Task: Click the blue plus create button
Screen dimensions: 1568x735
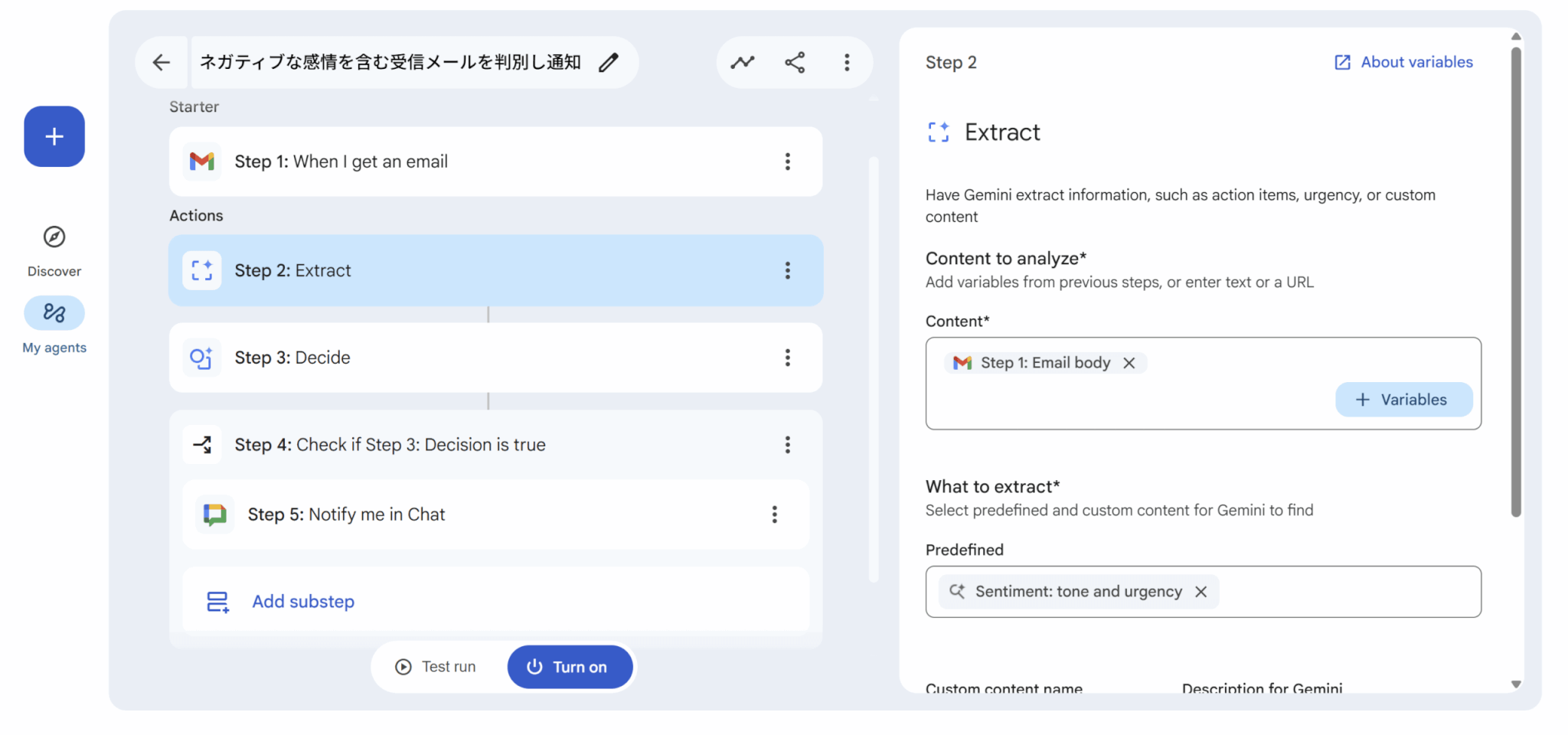Action: pyautogui.click(x=54, y=136)
